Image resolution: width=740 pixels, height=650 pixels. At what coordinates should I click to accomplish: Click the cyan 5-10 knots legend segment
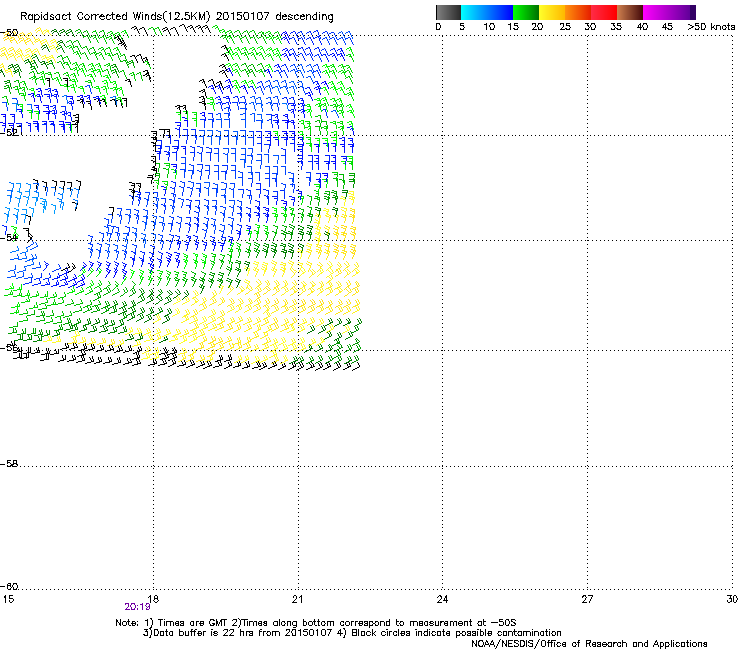474,12
